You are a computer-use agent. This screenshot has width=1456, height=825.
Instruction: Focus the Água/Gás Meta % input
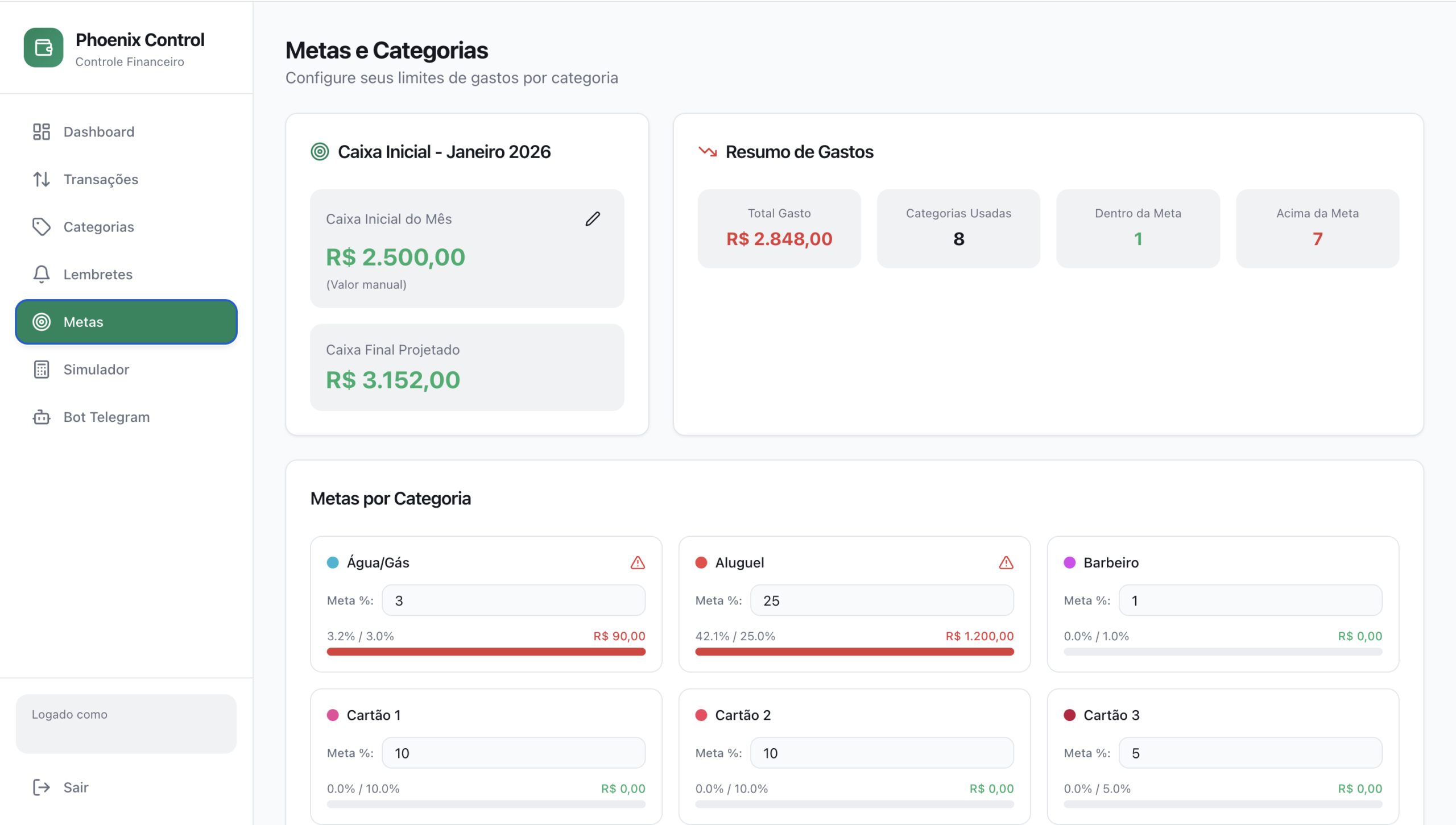(514, 600)
